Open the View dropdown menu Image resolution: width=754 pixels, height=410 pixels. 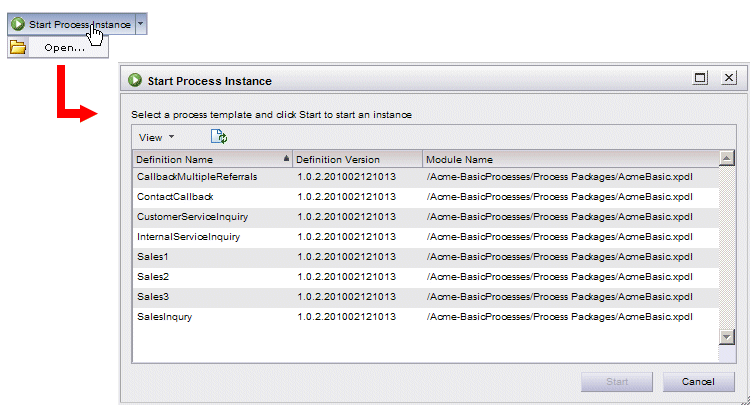[x=156, y=137]
